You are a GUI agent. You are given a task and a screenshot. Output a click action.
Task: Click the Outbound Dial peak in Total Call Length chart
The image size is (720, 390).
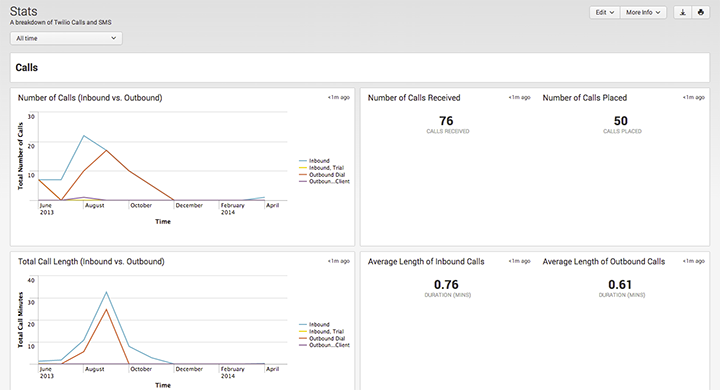tap(106, 309)
